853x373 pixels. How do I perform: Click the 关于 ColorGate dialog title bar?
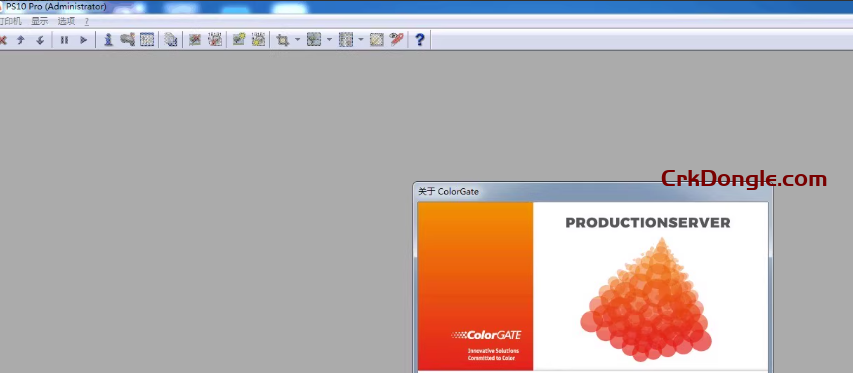[x=592, y=191]
